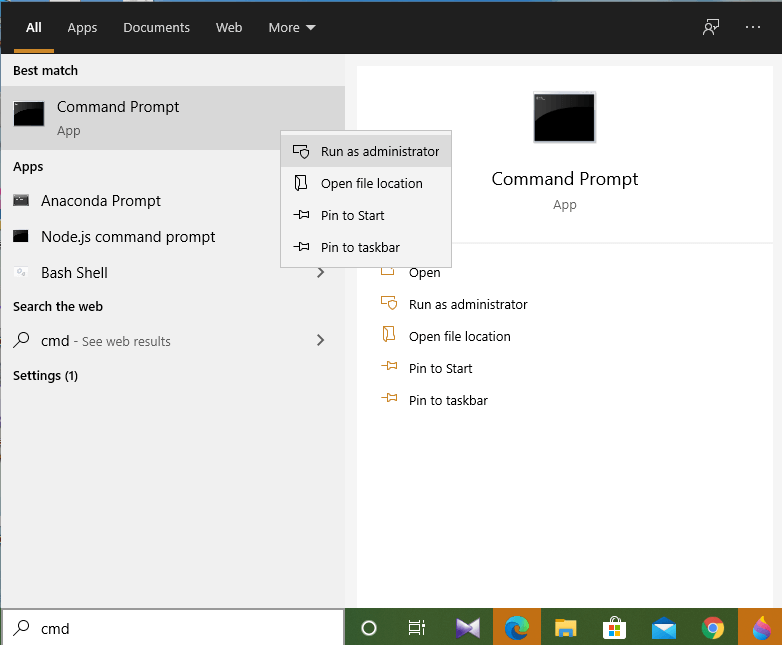782x645 pixels.
Task: Open Microsoft Edge from the taskbar
Action: pos(517,628)
